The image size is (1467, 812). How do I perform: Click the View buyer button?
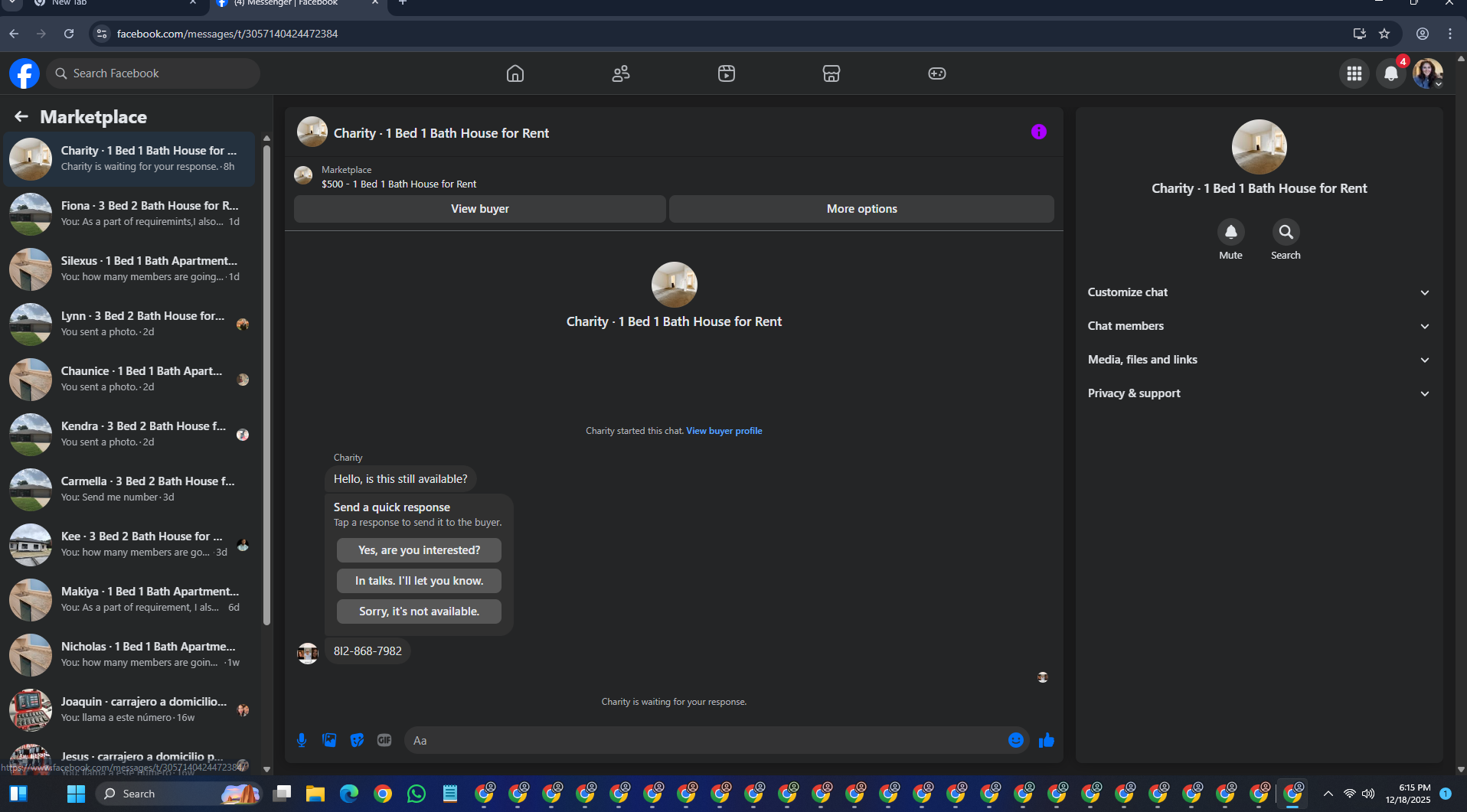480,209
